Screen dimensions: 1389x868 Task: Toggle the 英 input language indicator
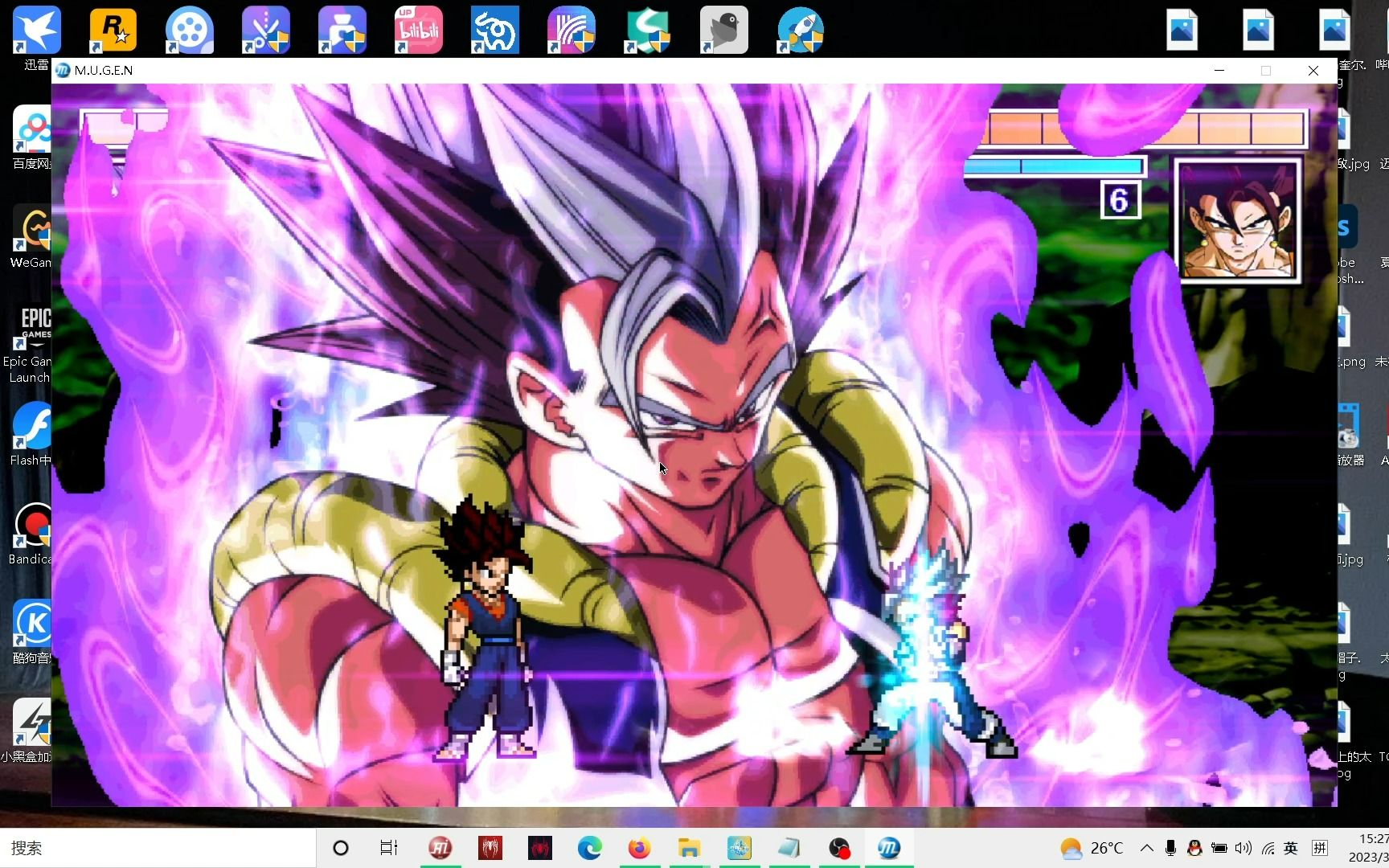point(1291,848)
